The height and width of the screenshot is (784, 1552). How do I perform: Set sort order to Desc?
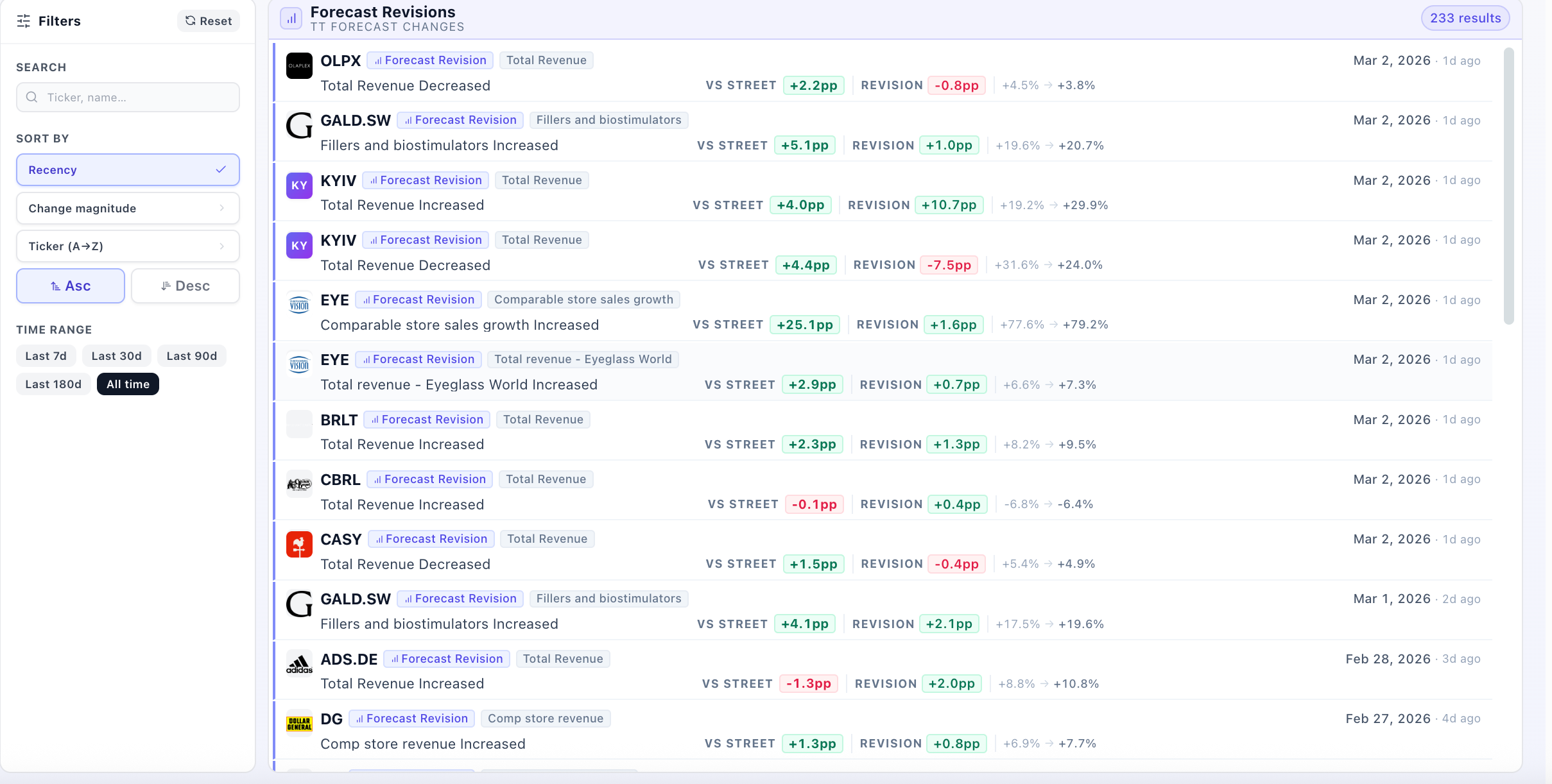pyautogui.click(x=185, y=286)
